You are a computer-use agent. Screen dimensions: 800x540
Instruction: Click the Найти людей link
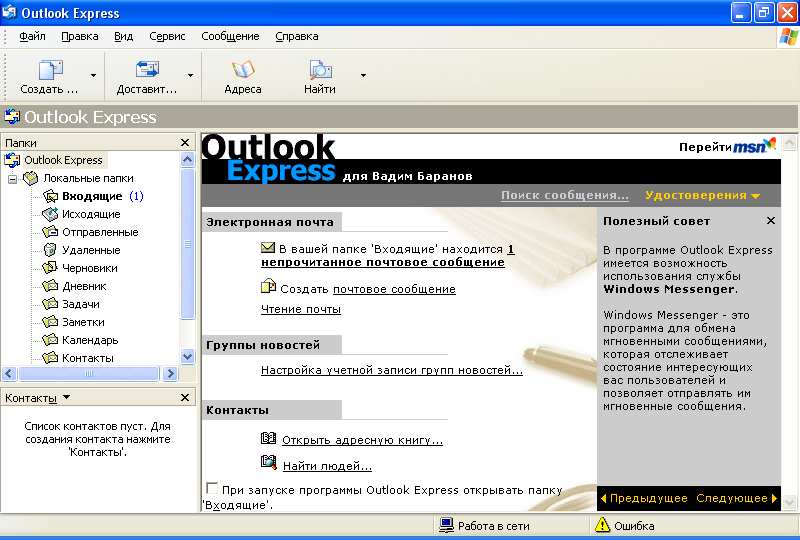pyautogui.click(x=327, y=465)
